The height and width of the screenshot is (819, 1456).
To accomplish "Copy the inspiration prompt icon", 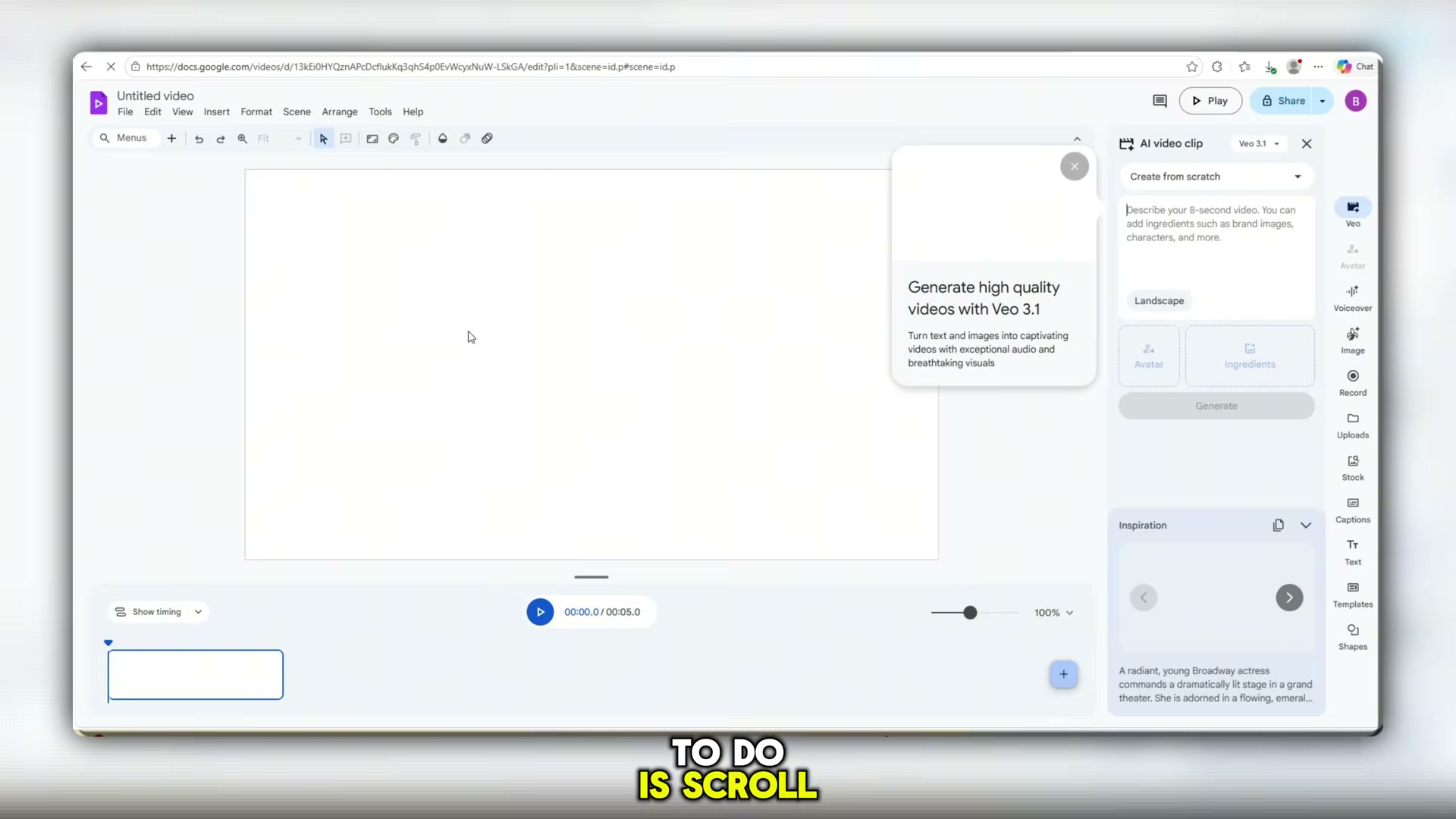I will click(1279, 525).
